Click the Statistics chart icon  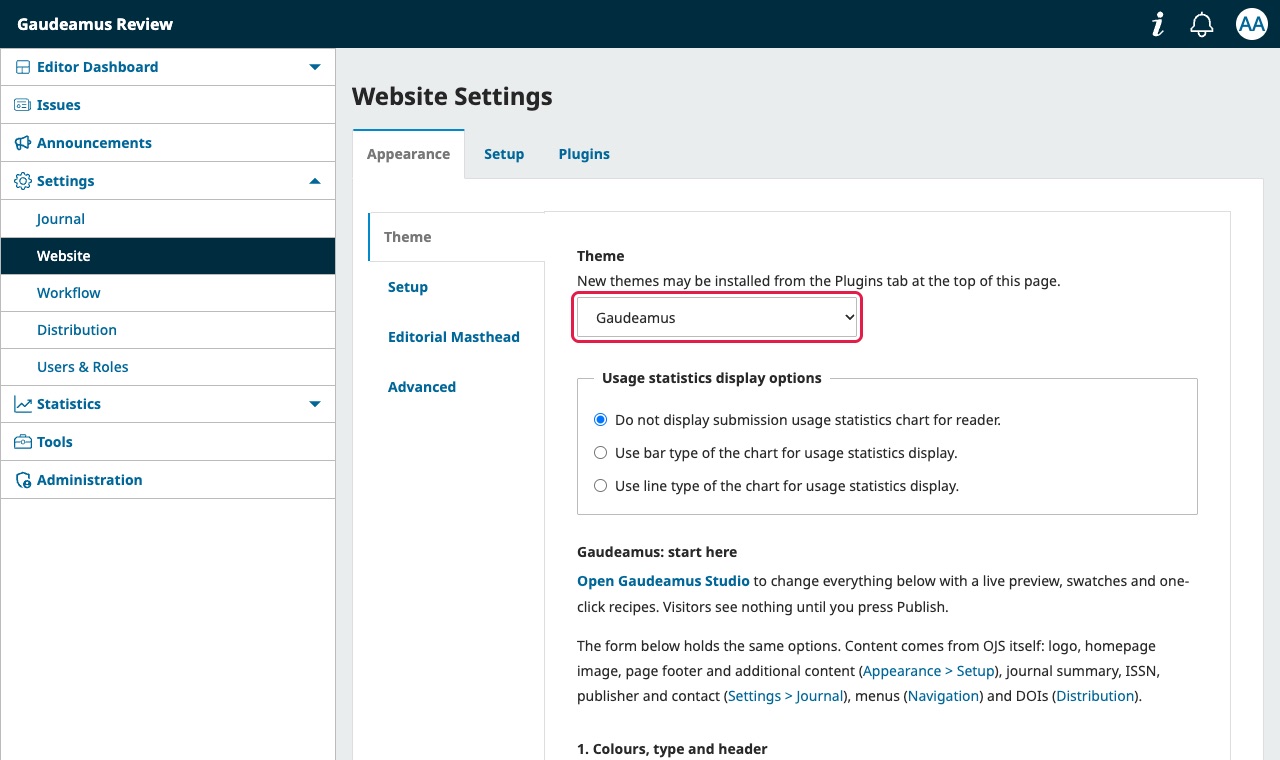(x=23, y=404)
